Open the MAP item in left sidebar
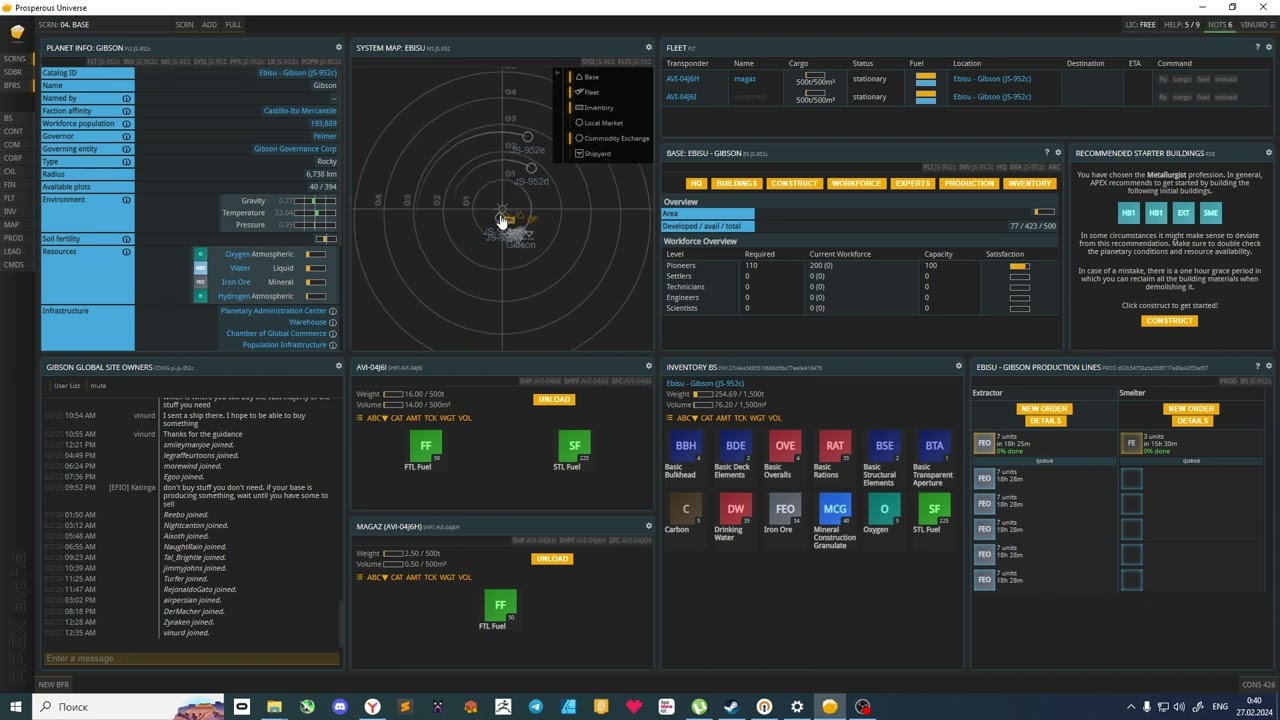Screen dimensions: 1280x720 pyautogui.click(x=11, y=225)
